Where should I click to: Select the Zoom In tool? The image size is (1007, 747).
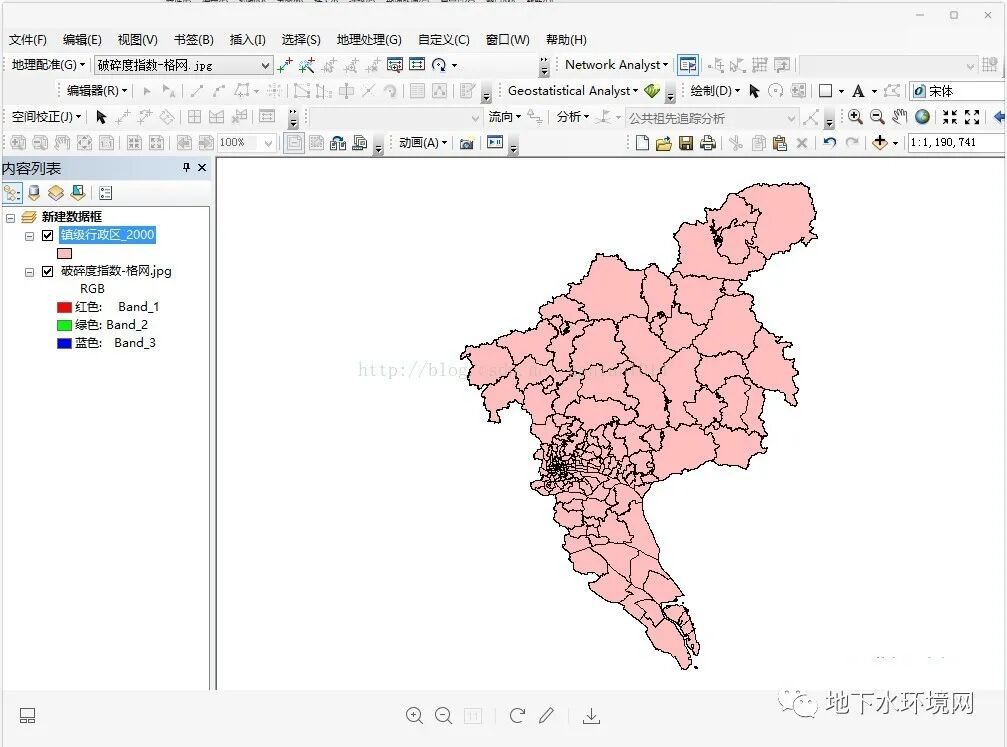(x=855, y=117)
